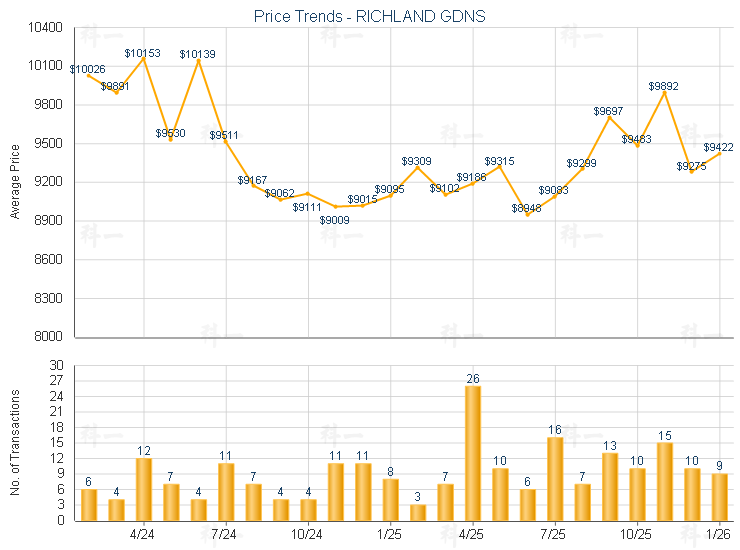Click the shortest bar showing 3 transactions

coord(418,512)
